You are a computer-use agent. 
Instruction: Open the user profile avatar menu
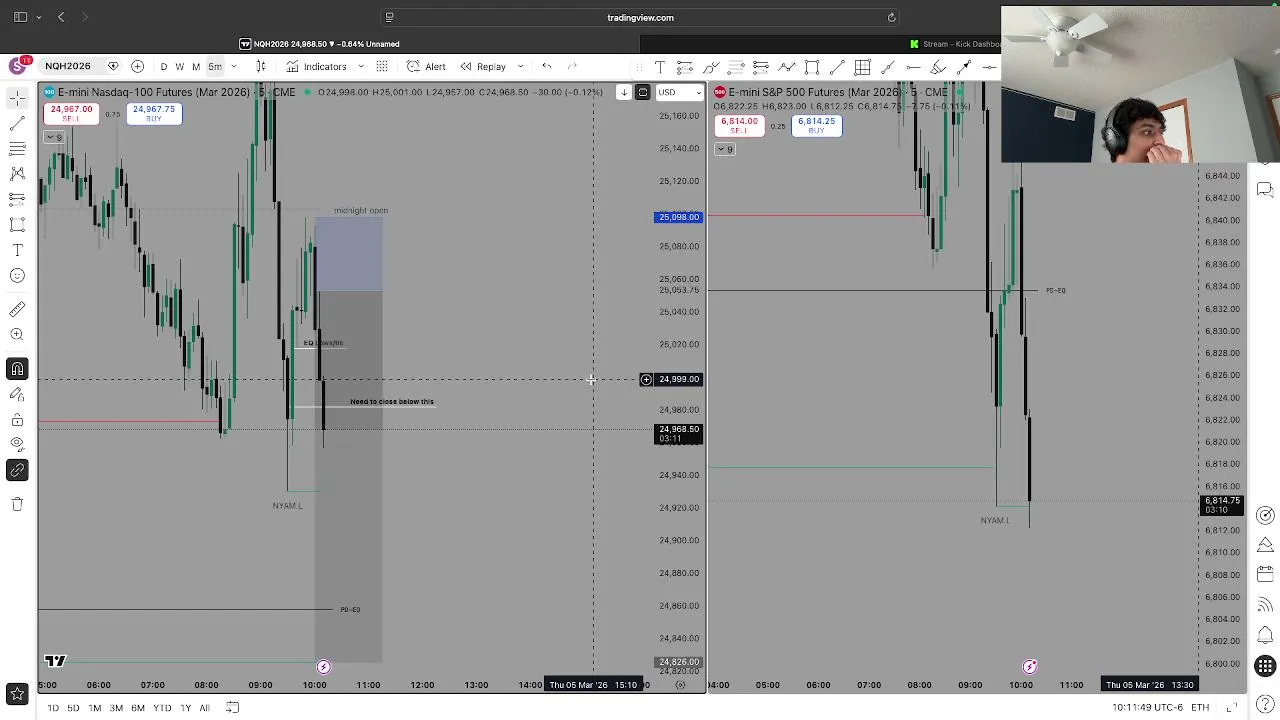pos(18,66)
